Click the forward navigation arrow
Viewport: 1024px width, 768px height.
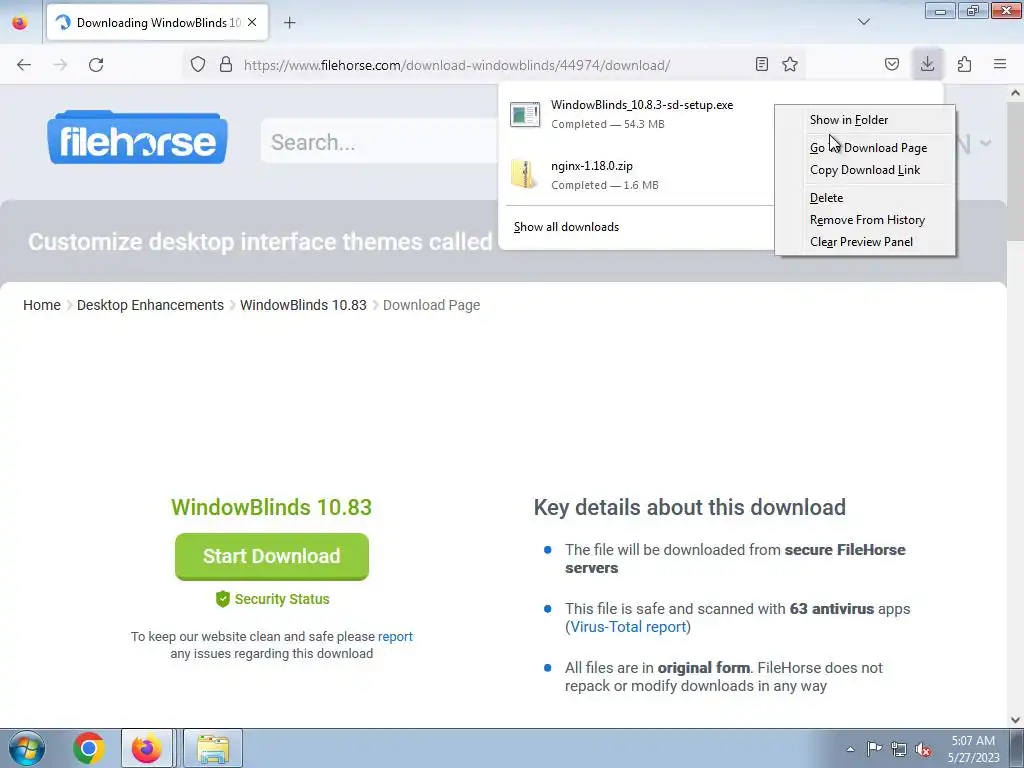click(x=60, y=65)
